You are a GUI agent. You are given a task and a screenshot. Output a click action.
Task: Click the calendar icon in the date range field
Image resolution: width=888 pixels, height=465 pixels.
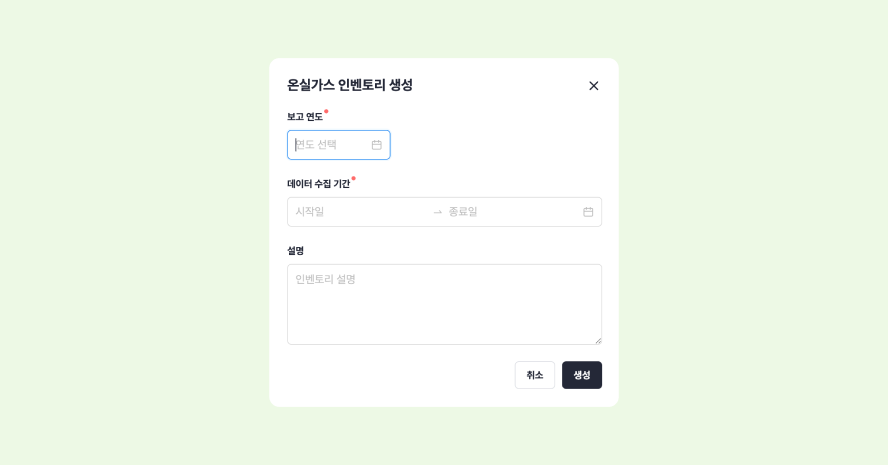coord(588,212)
